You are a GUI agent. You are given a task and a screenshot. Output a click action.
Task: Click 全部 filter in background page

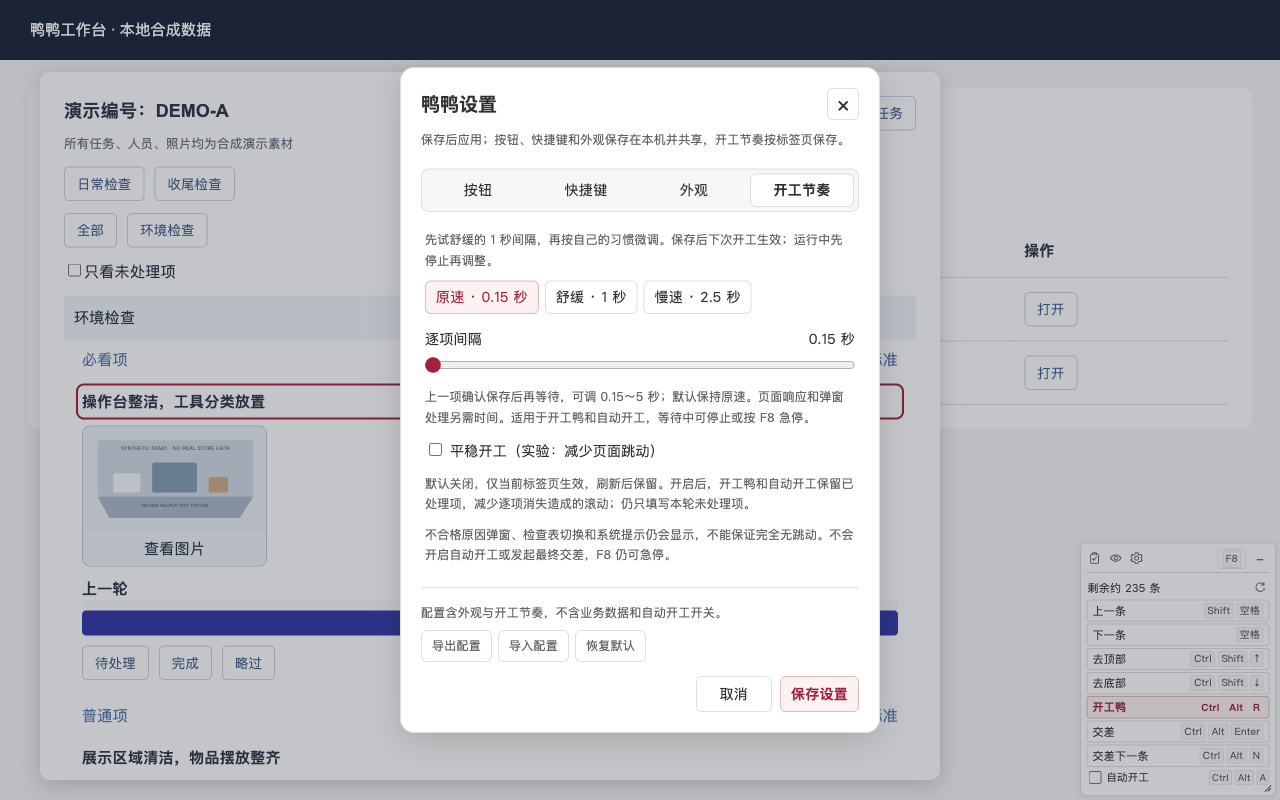pos(90,230)
